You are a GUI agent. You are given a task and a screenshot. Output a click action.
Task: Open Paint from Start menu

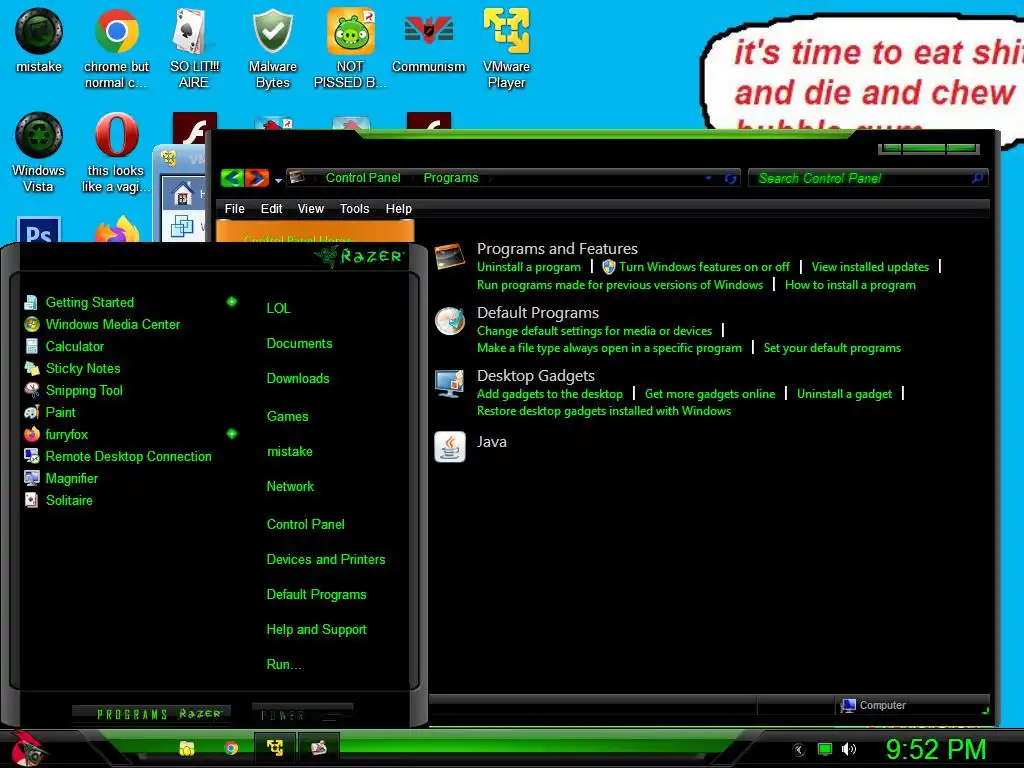click(x=60, y=412)
